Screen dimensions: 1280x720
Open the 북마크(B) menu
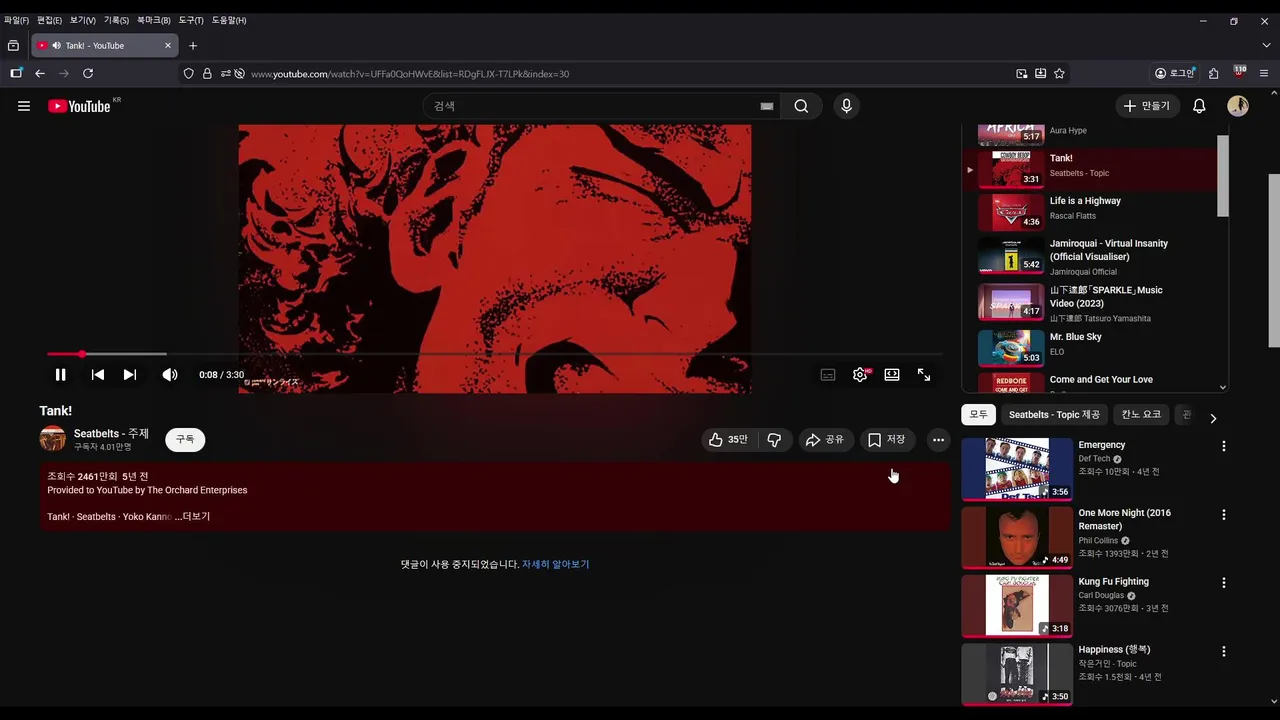(x=153, y=20)
